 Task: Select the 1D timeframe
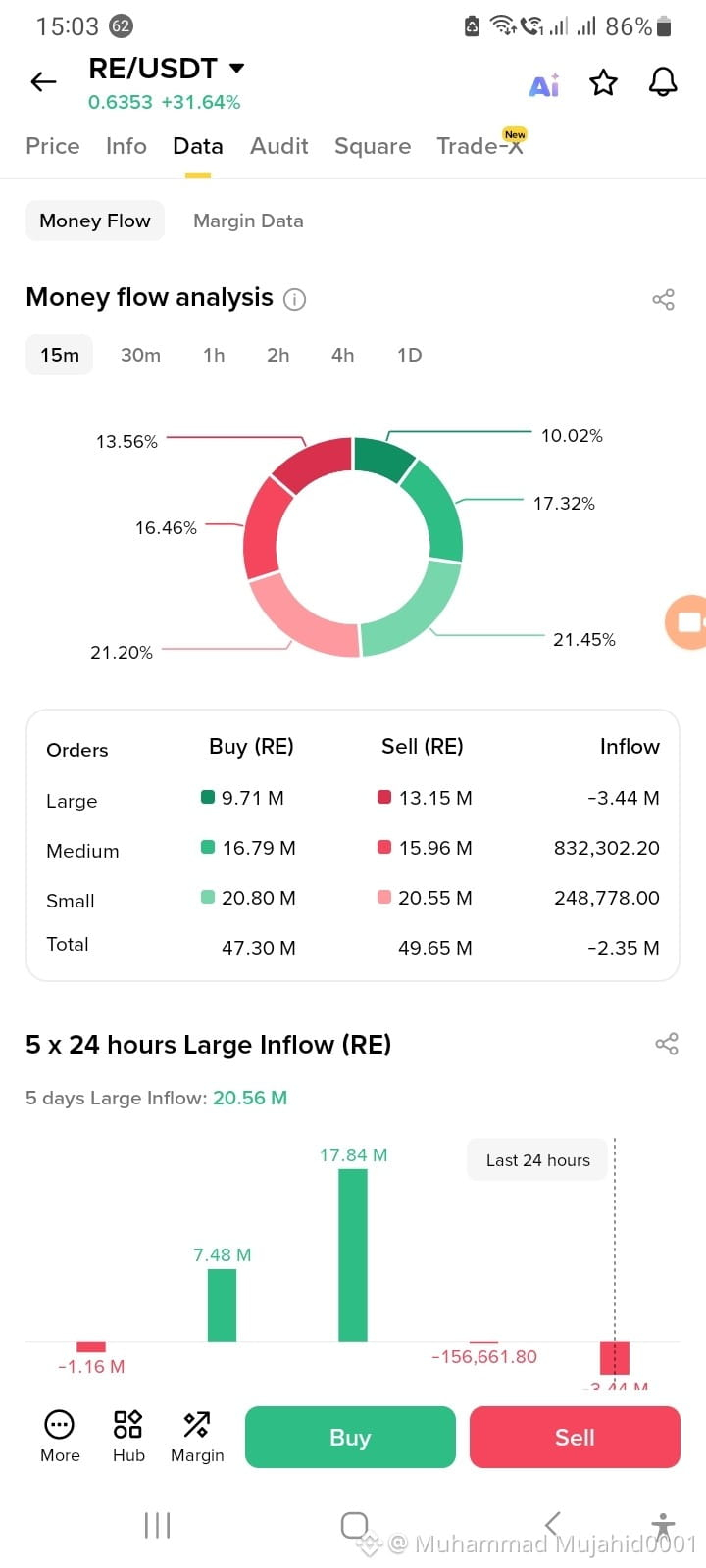pos(410,355)
